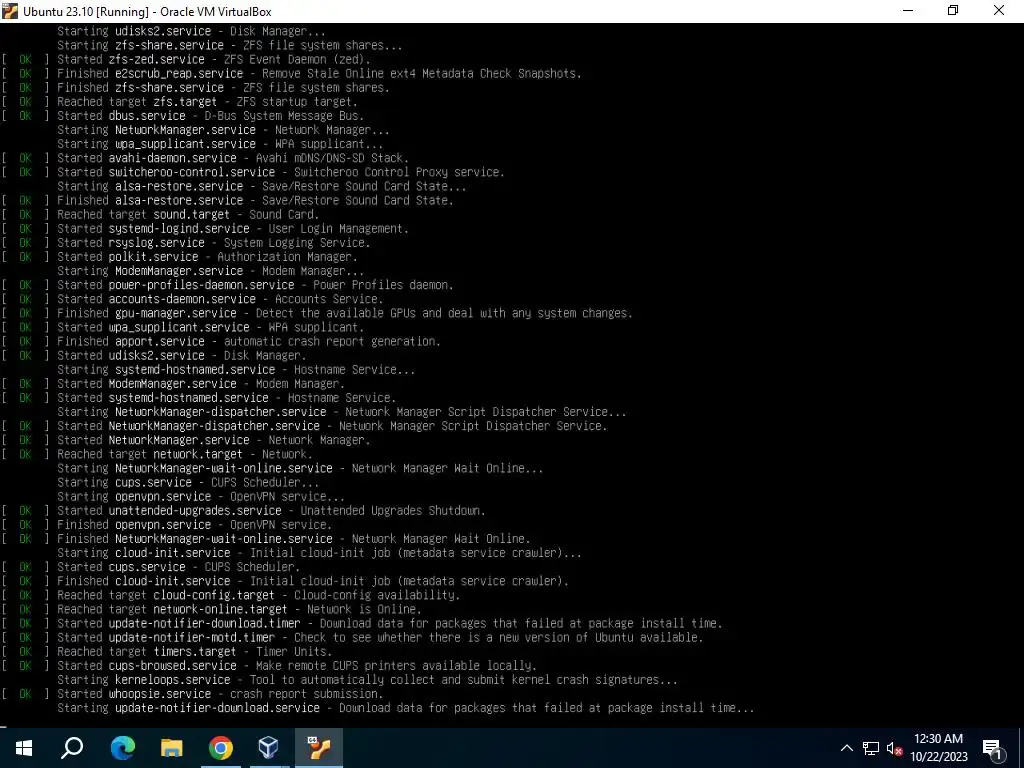Click the 'Finished openvpn.service' line
The height and width of the screenshot is (768, 1024).
(x=167, y=525)
